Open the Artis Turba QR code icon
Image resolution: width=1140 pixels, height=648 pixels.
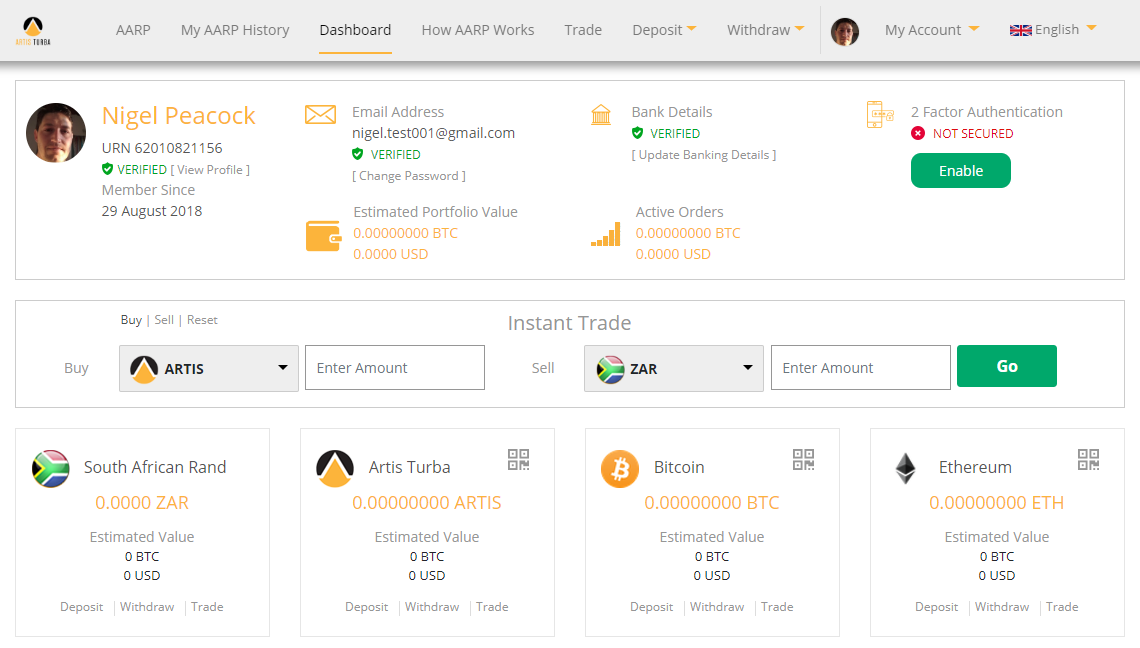pos(518,460)
